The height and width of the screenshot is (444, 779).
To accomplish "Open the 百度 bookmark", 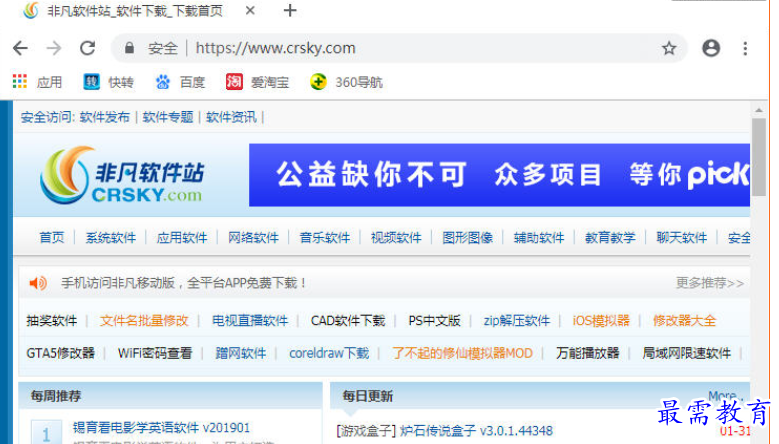I will (180, 82).
